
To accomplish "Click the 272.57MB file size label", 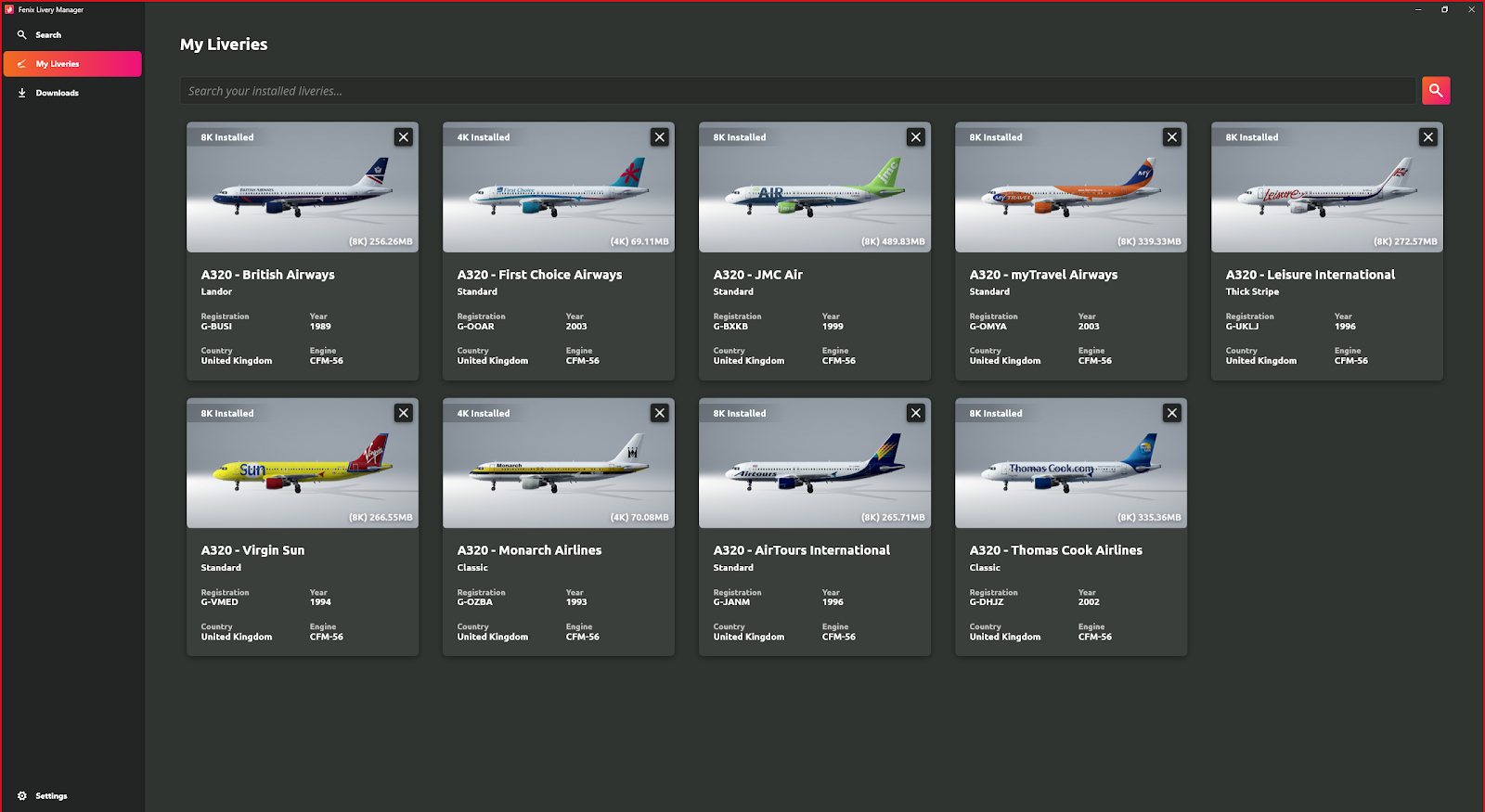I will pos(1405,241).
